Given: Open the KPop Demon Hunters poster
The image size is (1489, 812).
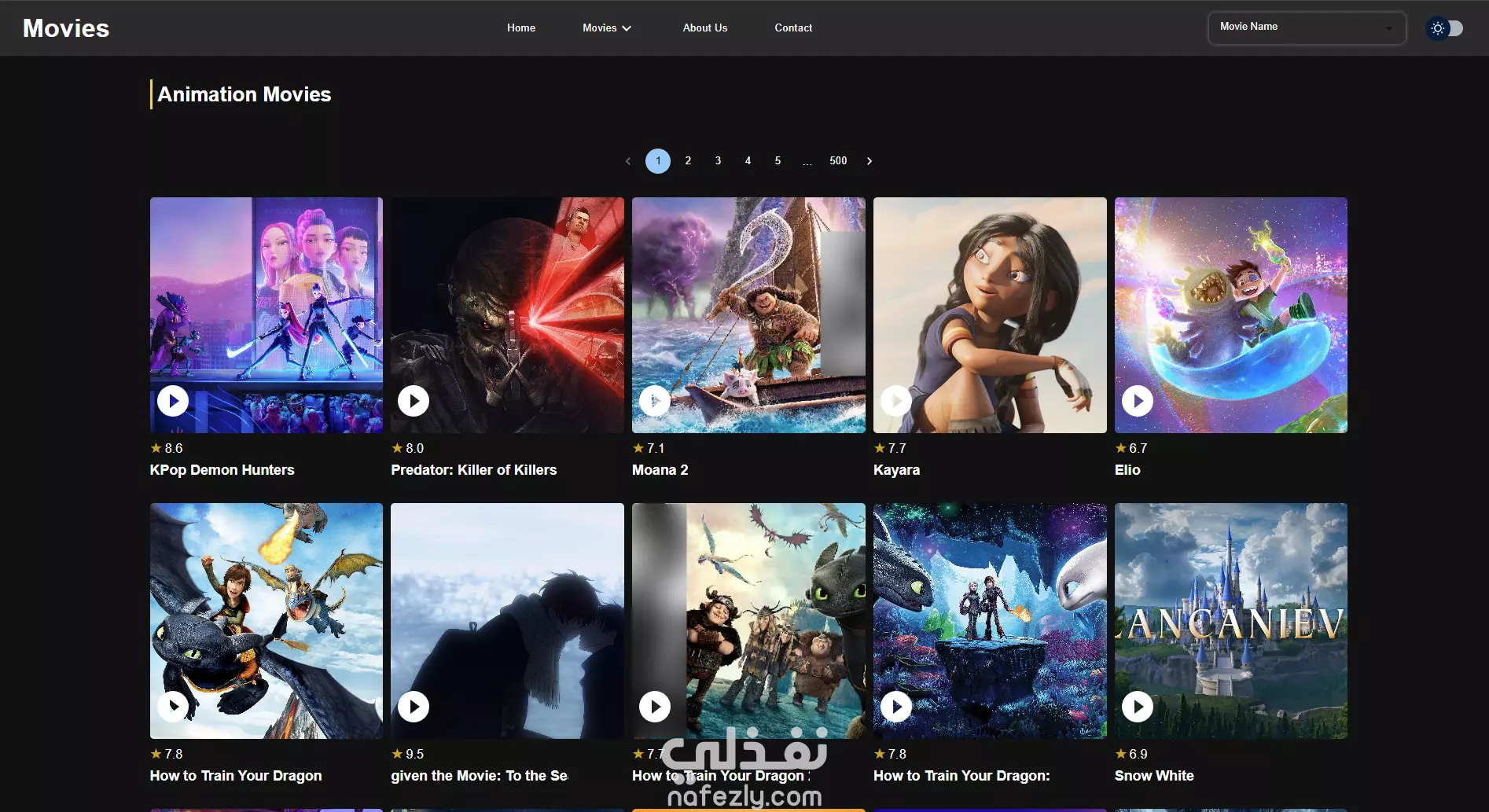Looking at the screenshot, I should tap(267, 315).
